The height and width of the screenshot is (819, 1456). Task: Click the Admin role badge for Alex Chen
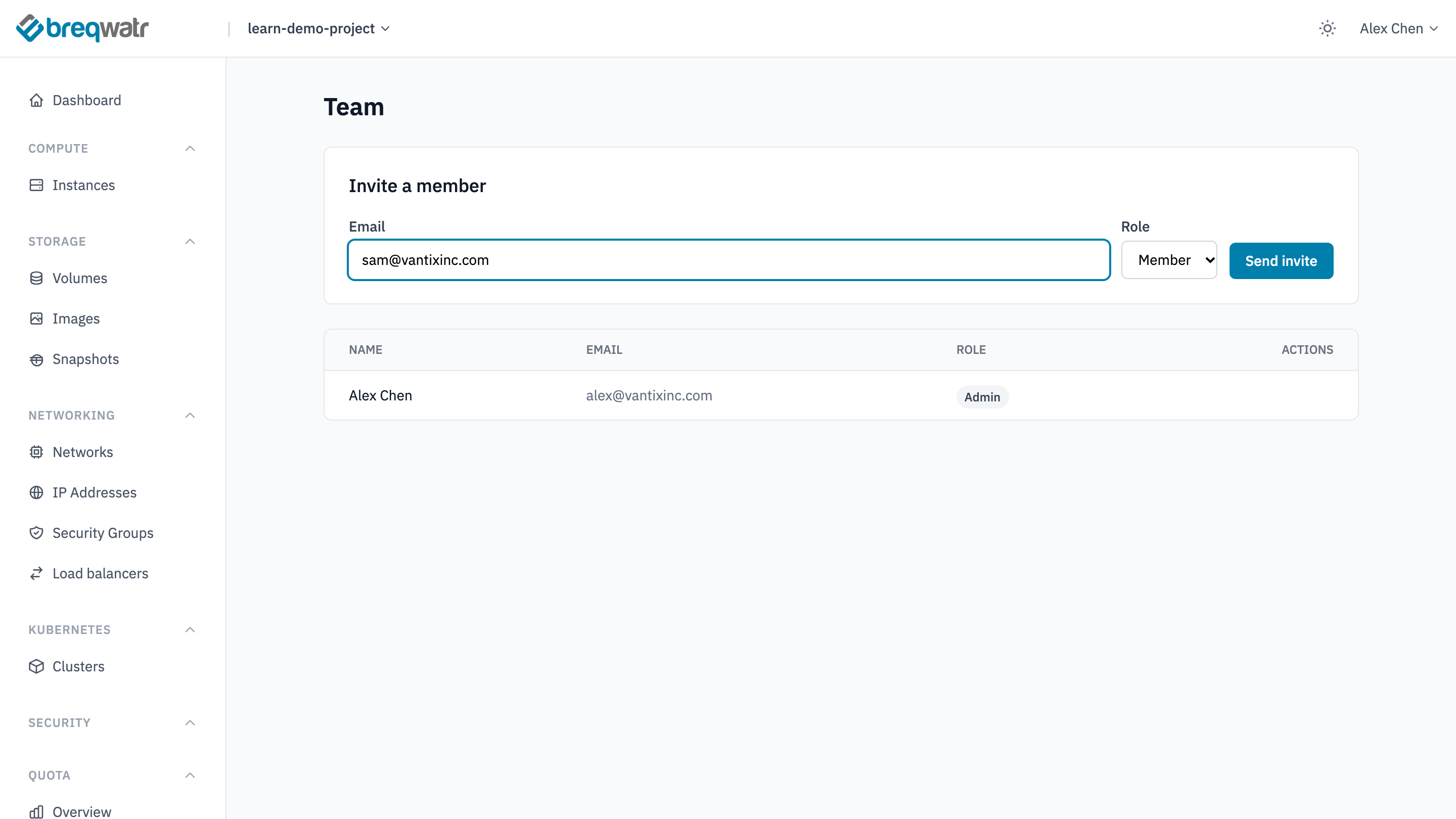[982, 397]
